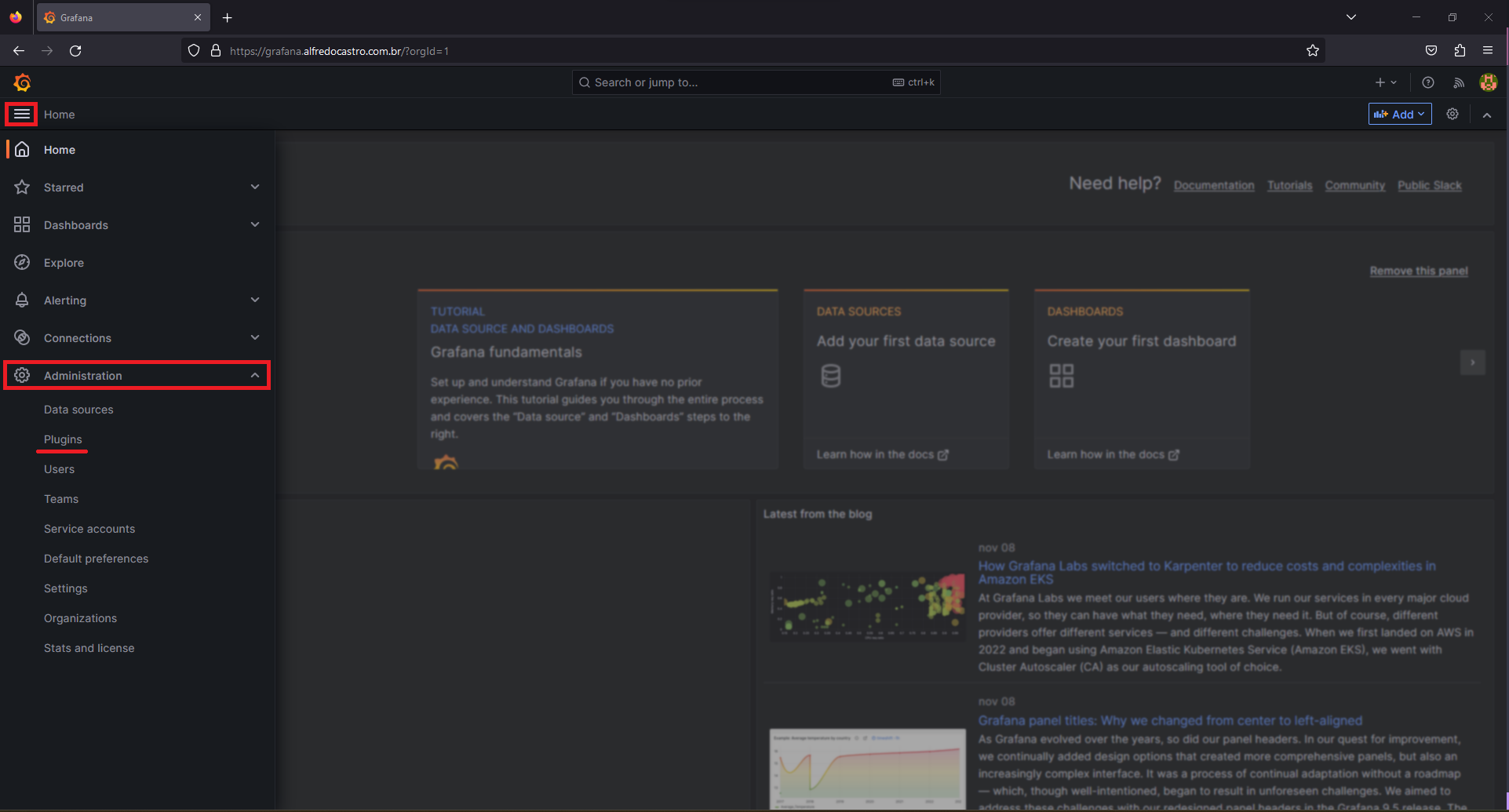Open Karpenter blog article link
1509x812 pixels.
(x=1207, y=573)
